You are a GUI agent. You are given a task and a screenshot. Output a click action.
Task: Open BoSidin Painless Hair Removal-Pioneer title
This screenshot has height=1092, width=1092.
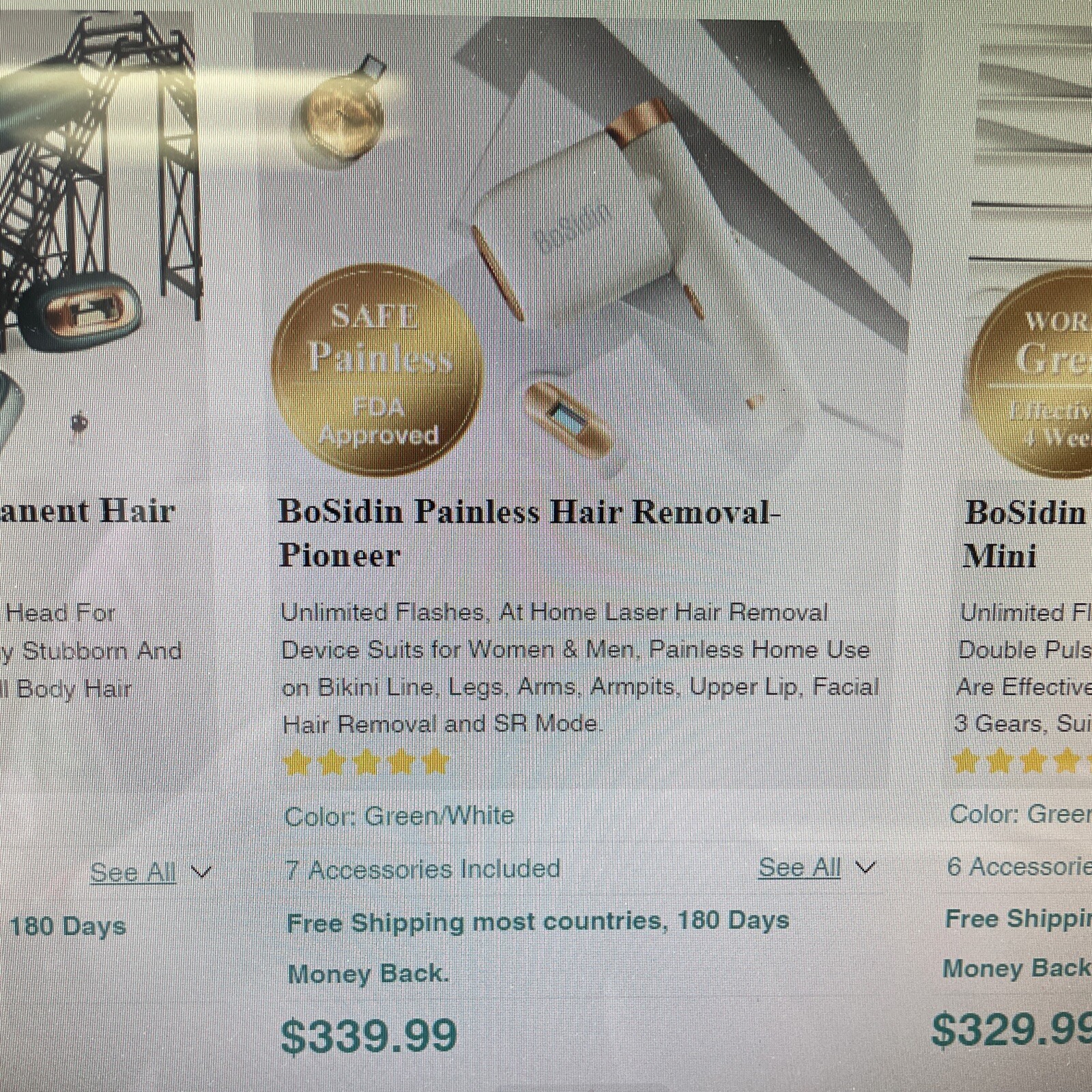click(529, 532)
